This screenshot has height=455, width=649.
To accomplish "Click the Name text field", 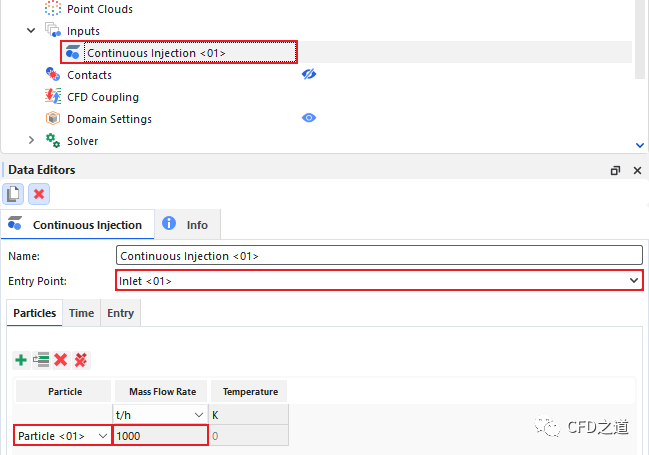I will point(379,256).
